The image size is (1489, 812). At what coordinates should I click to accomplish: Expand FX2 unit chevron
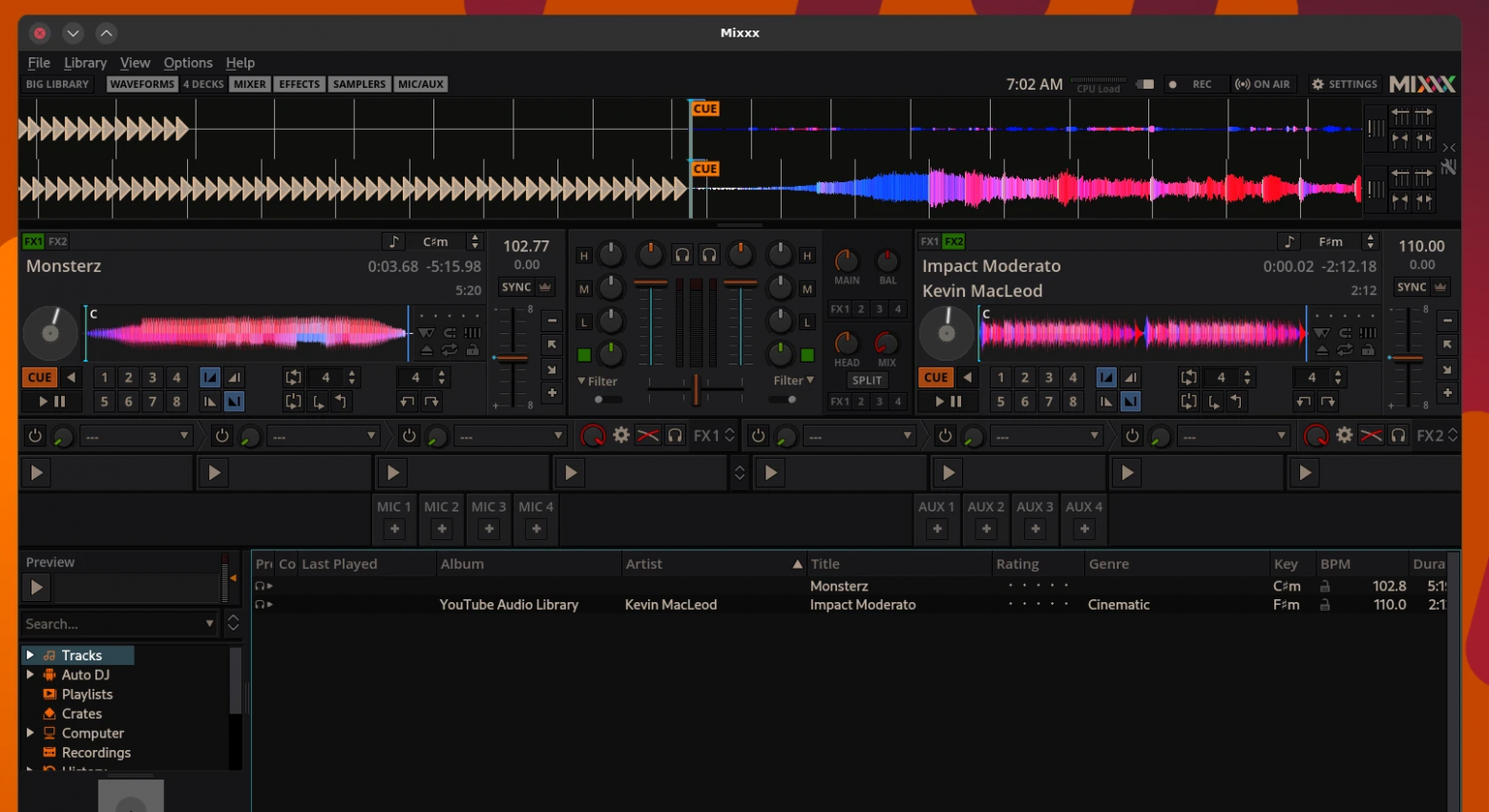click(x=1453, y=435)
